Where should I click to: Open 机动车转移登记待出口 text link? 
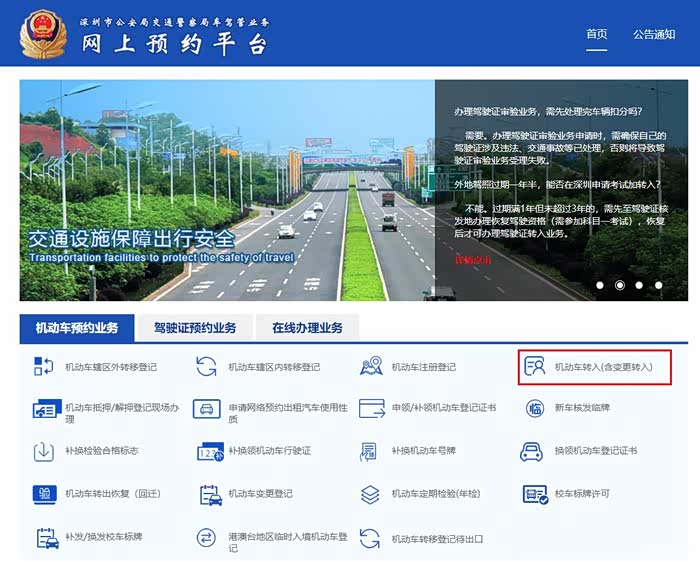[438, 539]
